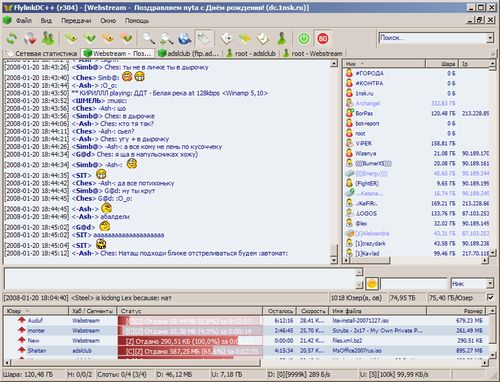Image resolution: width=500 pixels, height=382 pixels.
Task: Open the Окно menu
Action: click(x=108, y=21)
